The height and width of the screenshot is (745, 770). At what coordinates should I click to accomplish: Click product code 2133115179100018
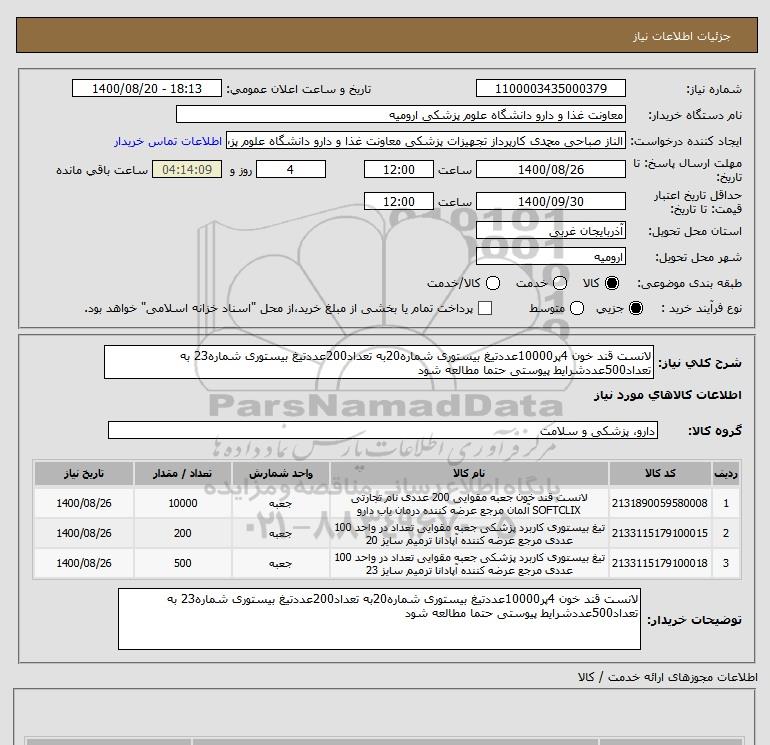point(660,563)
